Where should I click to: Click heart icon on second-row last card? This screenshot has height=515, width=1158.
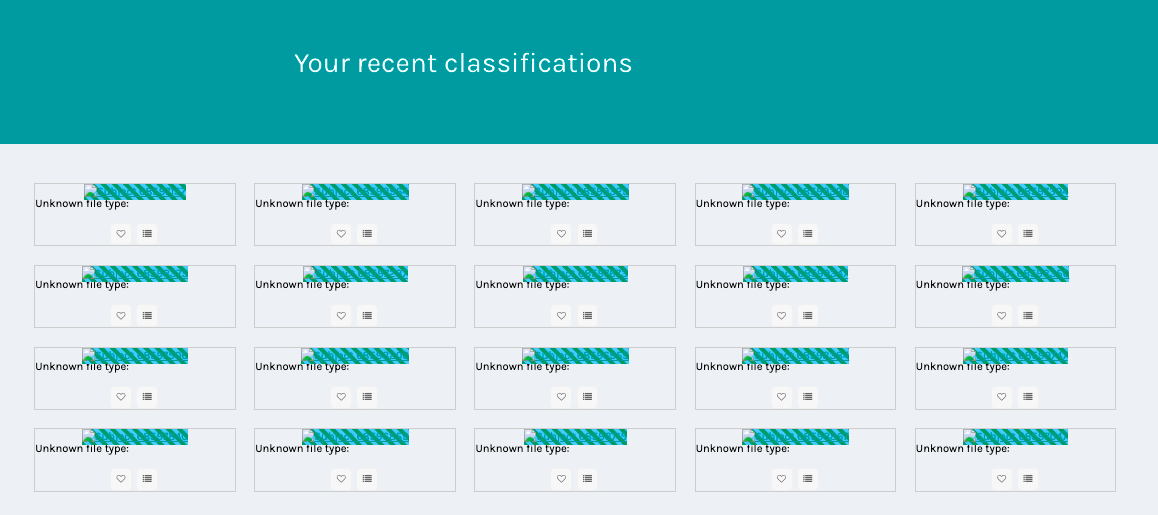tap(1001, 316)
